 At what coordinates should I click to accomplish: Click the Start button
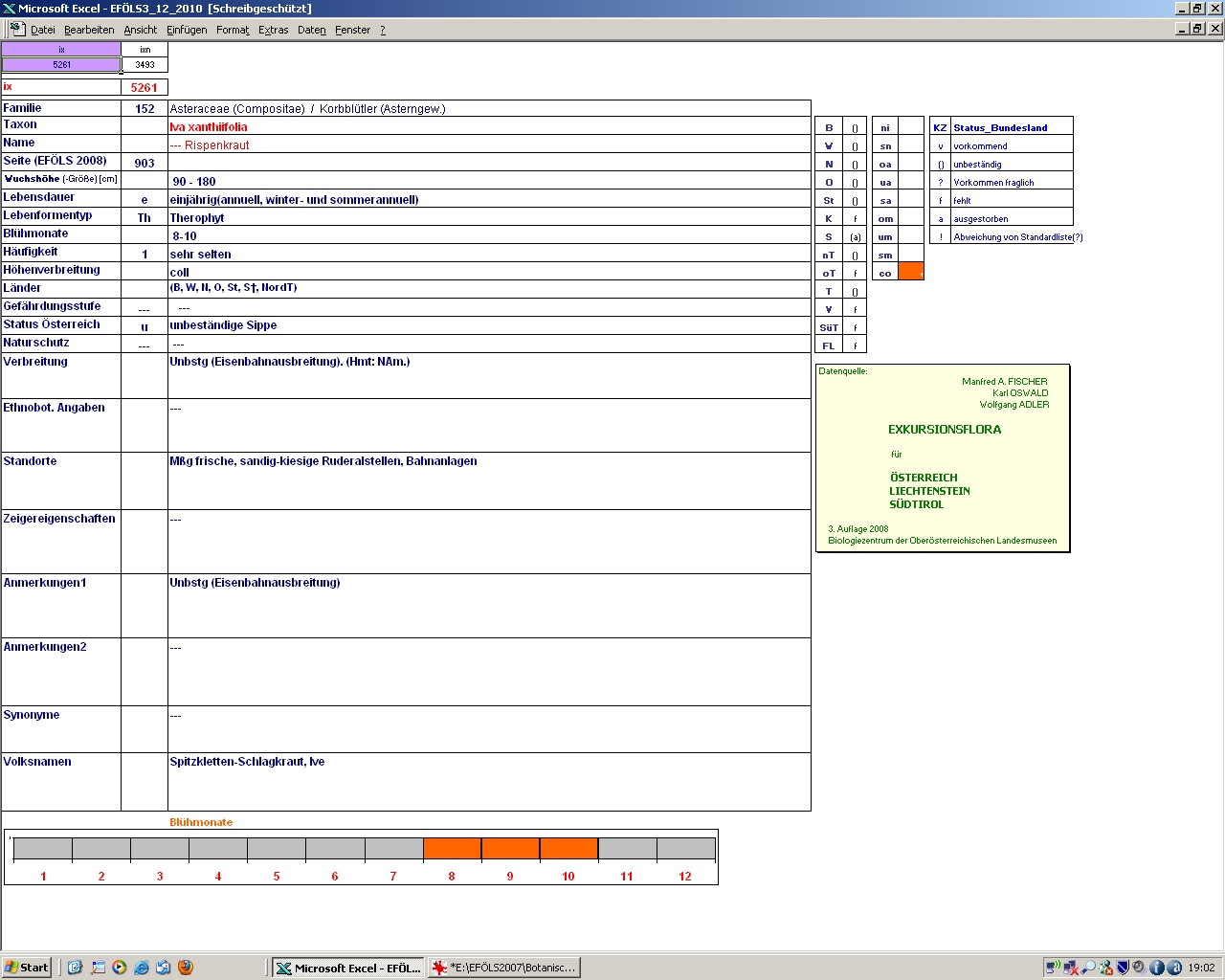pyautogui.click(x=27, y=968)
